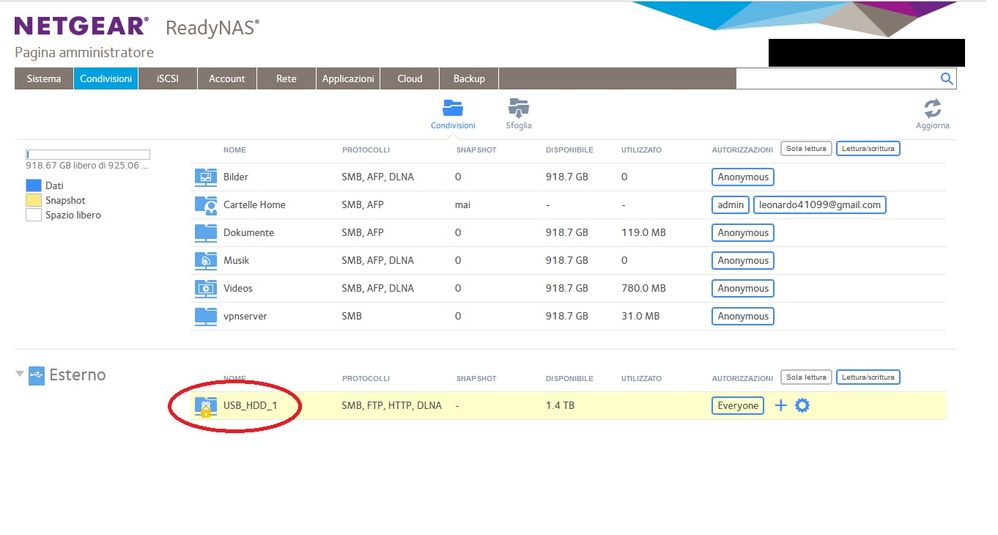998x535 pixels.
Task: Open the Backup tab
Action: (x=469, y=79)
